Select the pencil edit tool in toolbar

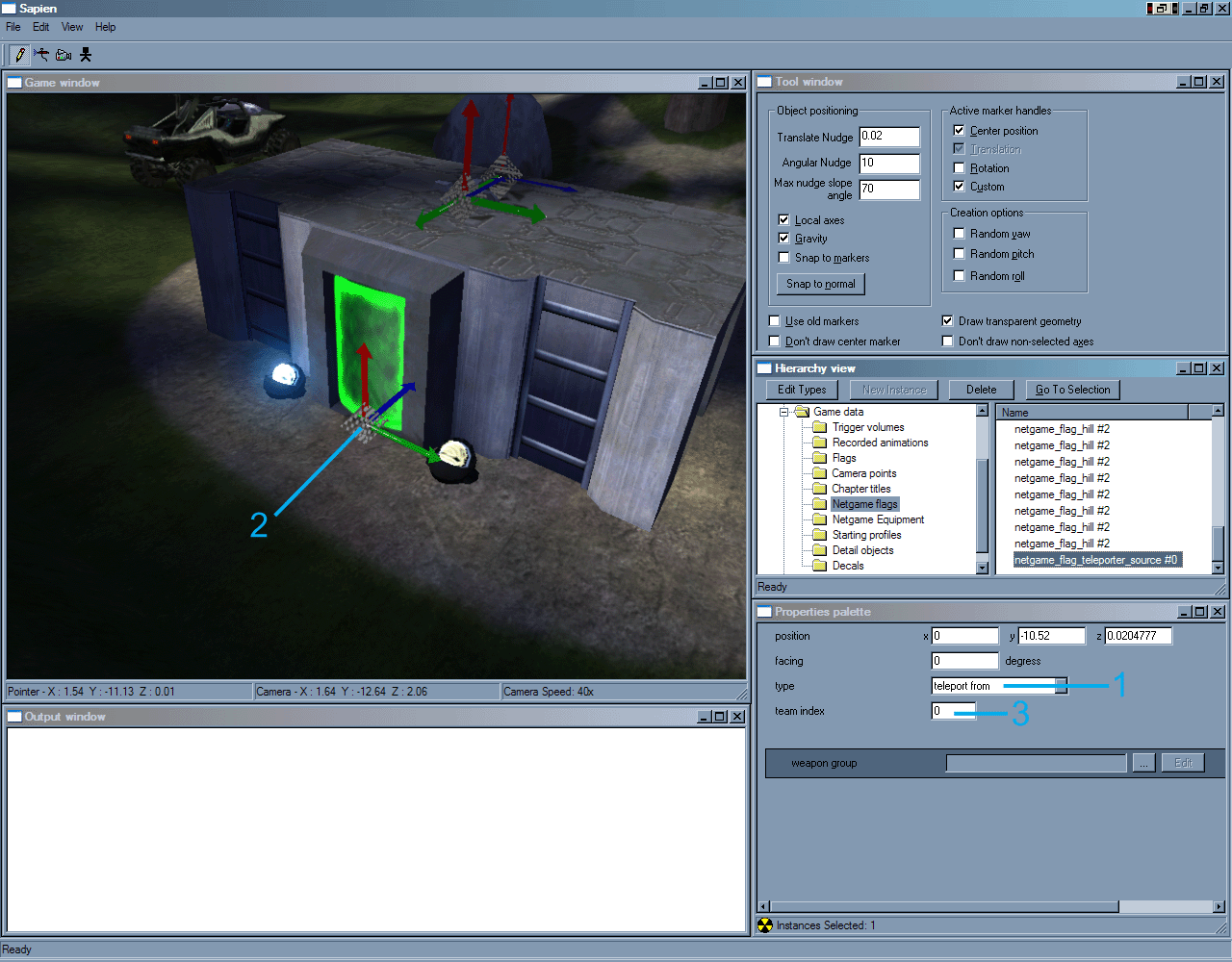pos(20,55)
